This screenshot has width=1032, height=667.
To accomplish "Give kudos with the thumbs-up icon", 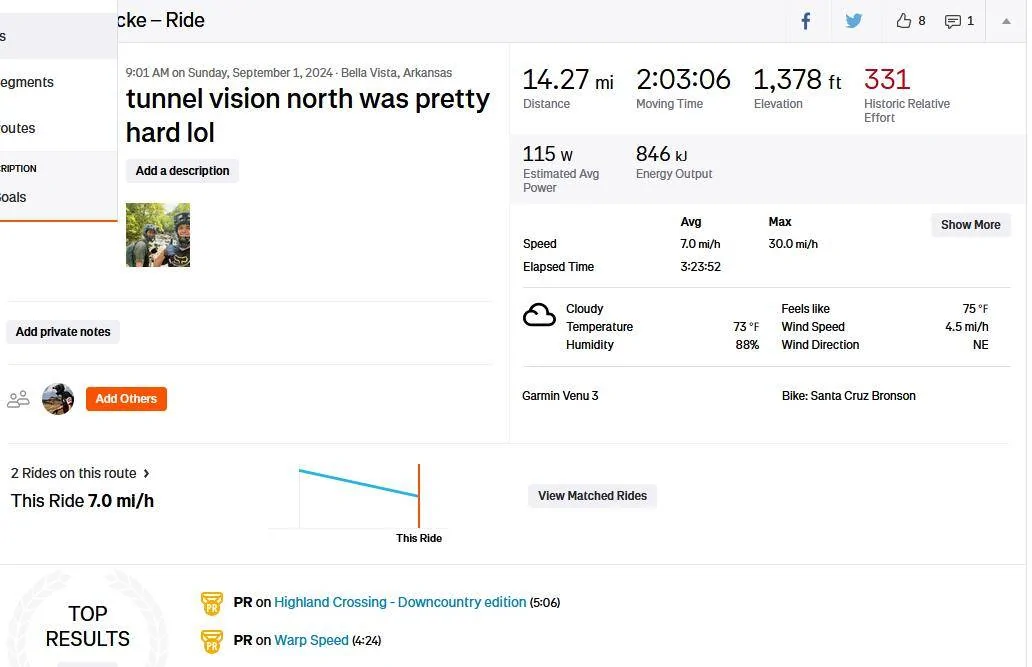I will coord(904,21).
